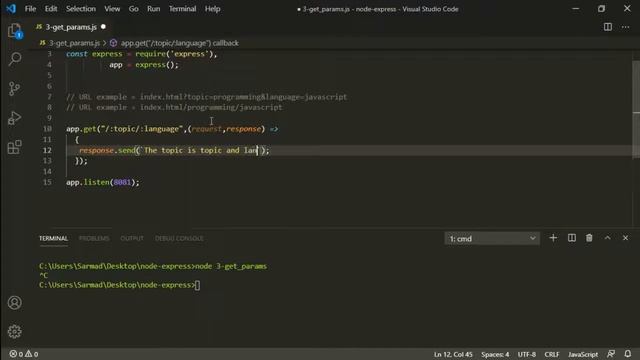
Task: Open the Extensions view
Action: 15,147
